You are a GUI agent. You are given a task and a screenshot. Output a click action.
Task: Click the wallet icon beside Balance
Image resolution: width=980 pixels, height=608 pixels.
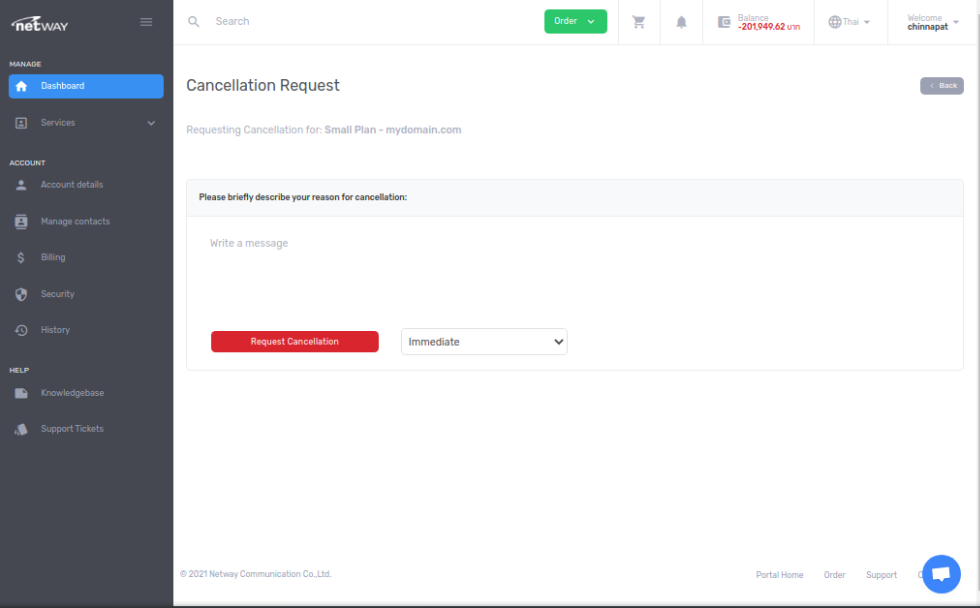pos(724,22)
